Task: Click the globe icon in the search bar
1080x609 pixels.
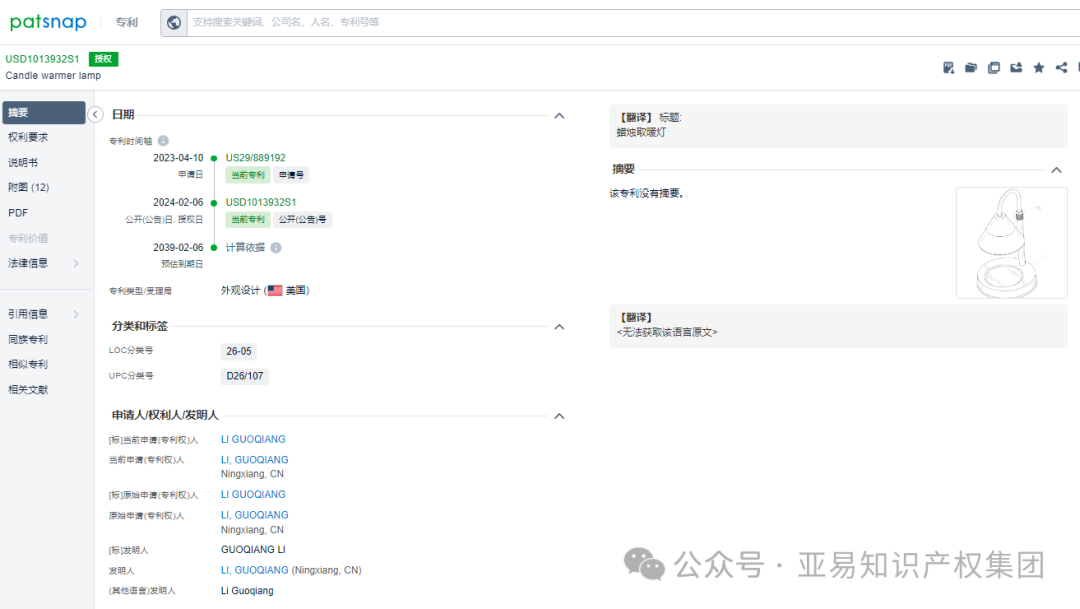Action: (172, 21)
